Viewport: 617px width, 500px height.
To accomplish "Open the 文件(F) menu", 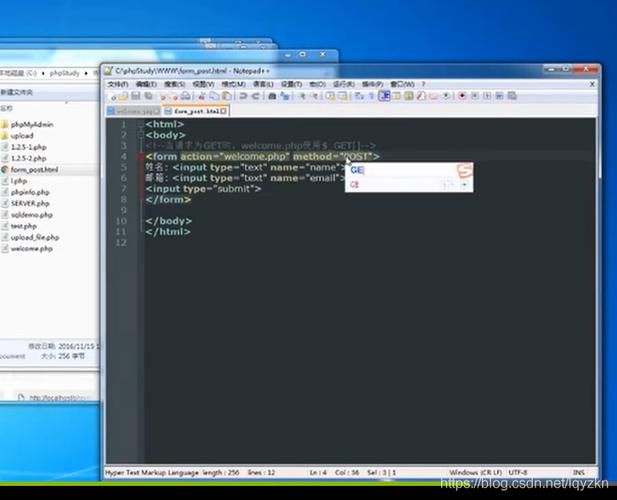I will pyautogui.click(x=118, y=84).
